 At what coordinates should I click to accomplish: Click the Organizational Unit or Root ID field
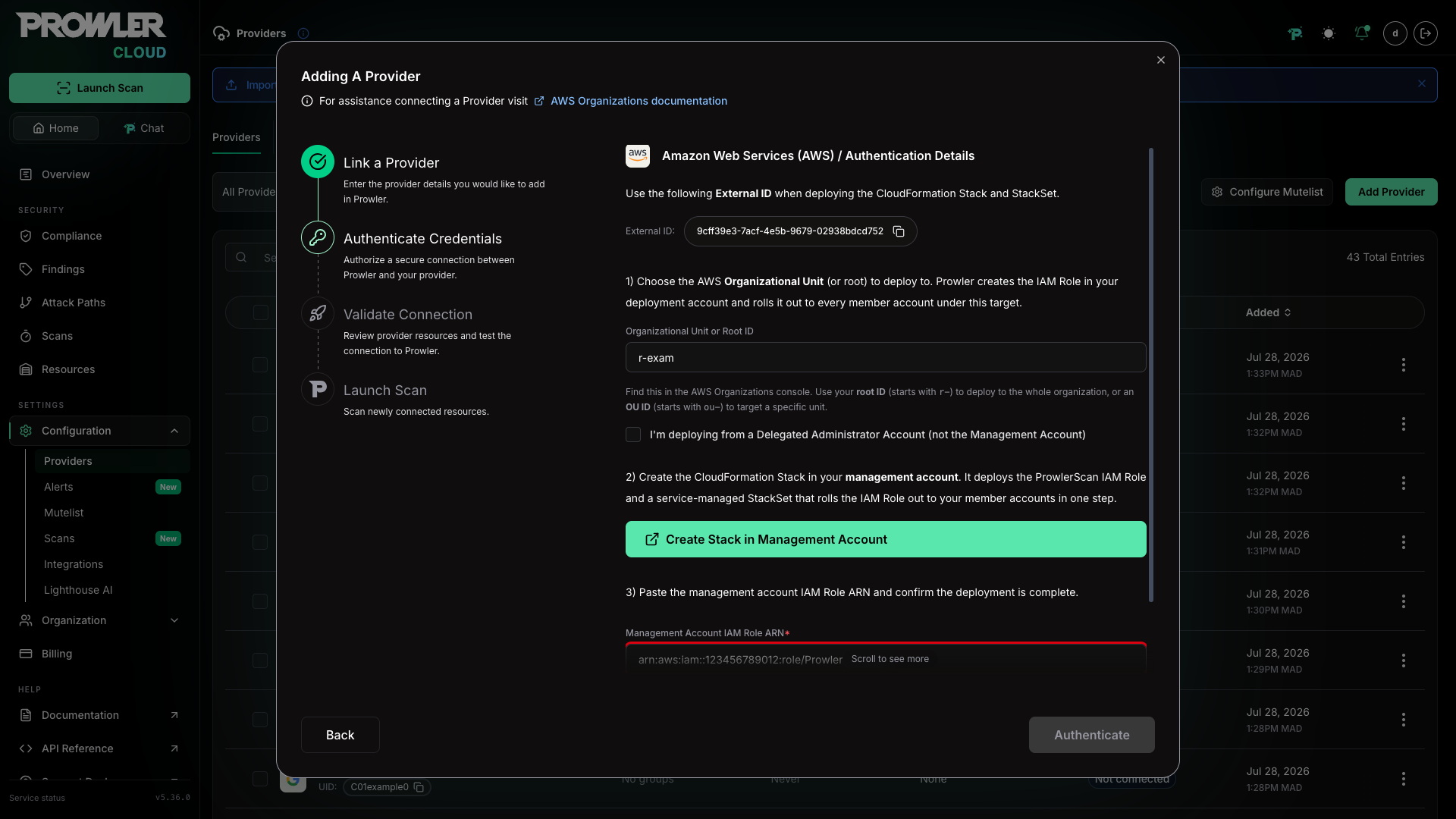(x=886, y=357)
